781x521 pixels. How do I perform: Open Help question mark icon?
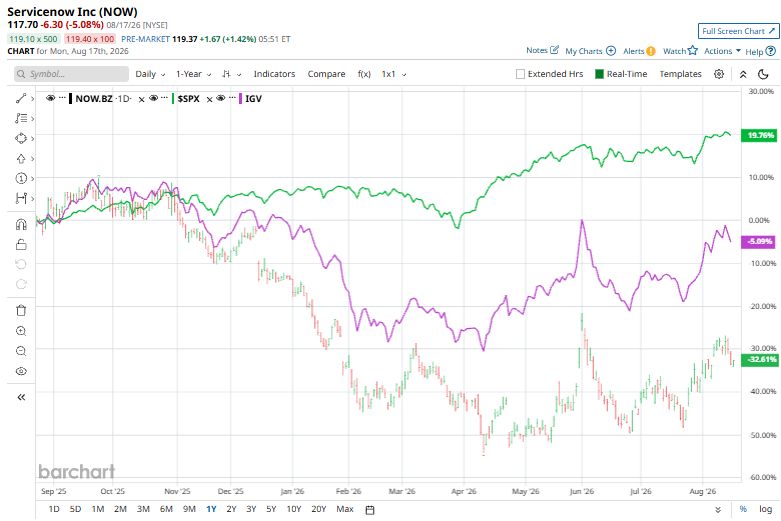(771, 51)
